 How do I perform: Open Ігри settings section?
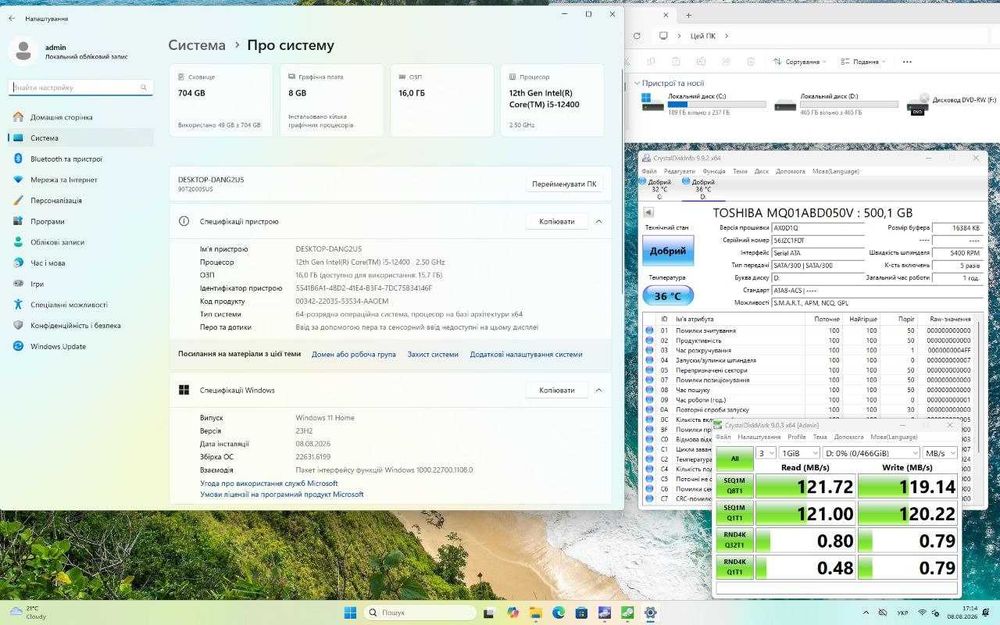[37, 284]
